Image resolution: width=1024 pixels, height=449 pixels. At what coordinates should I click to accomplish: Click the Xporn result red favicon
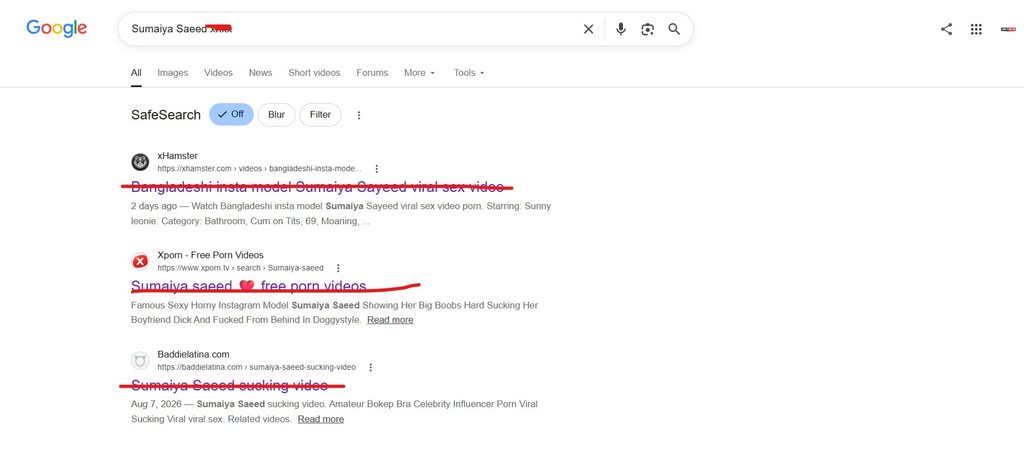point(140,261)
